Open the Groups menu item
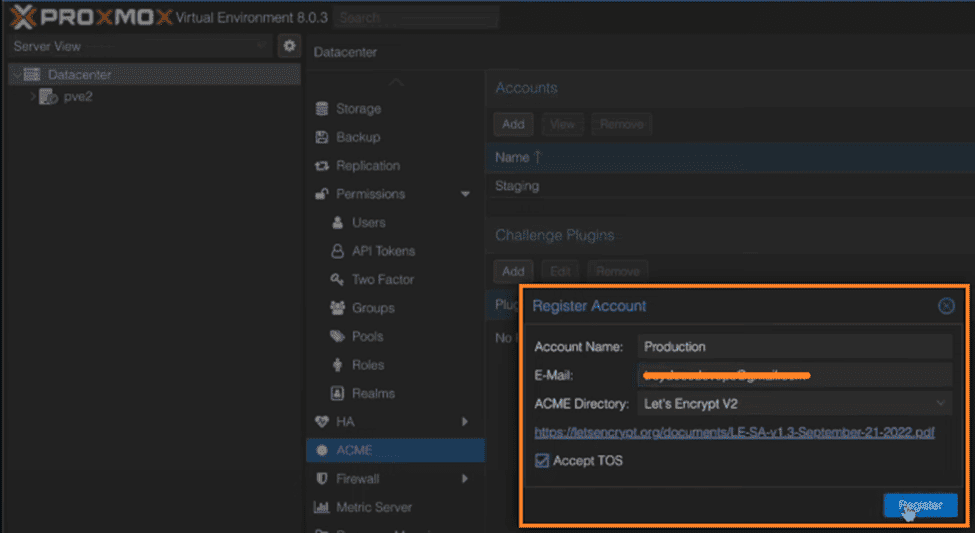The image size is (975, 533). coord(395,308)
